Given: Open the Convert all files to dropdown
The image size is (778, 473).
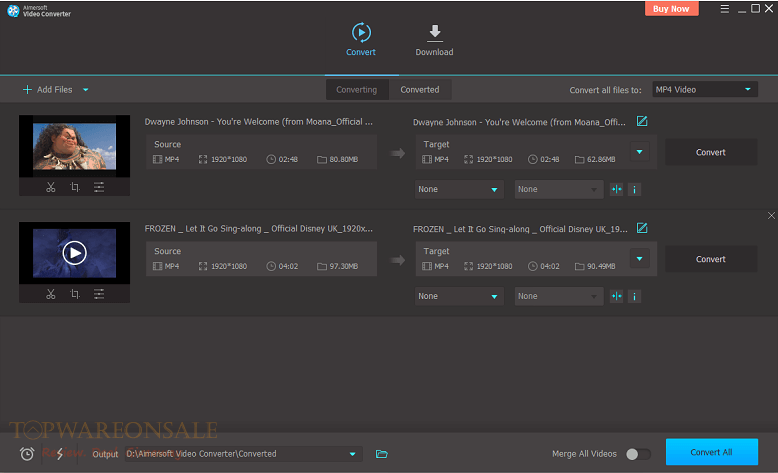Looking at the screenshot, I should (705, 89).
